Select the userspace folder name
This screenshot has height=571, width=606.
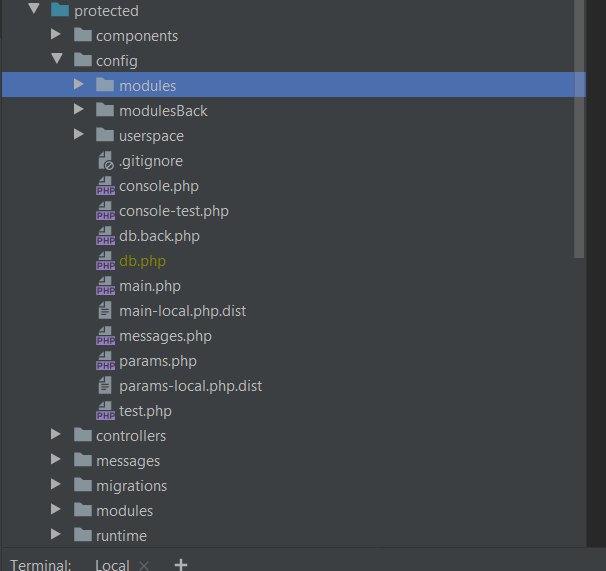pos(151,136)
